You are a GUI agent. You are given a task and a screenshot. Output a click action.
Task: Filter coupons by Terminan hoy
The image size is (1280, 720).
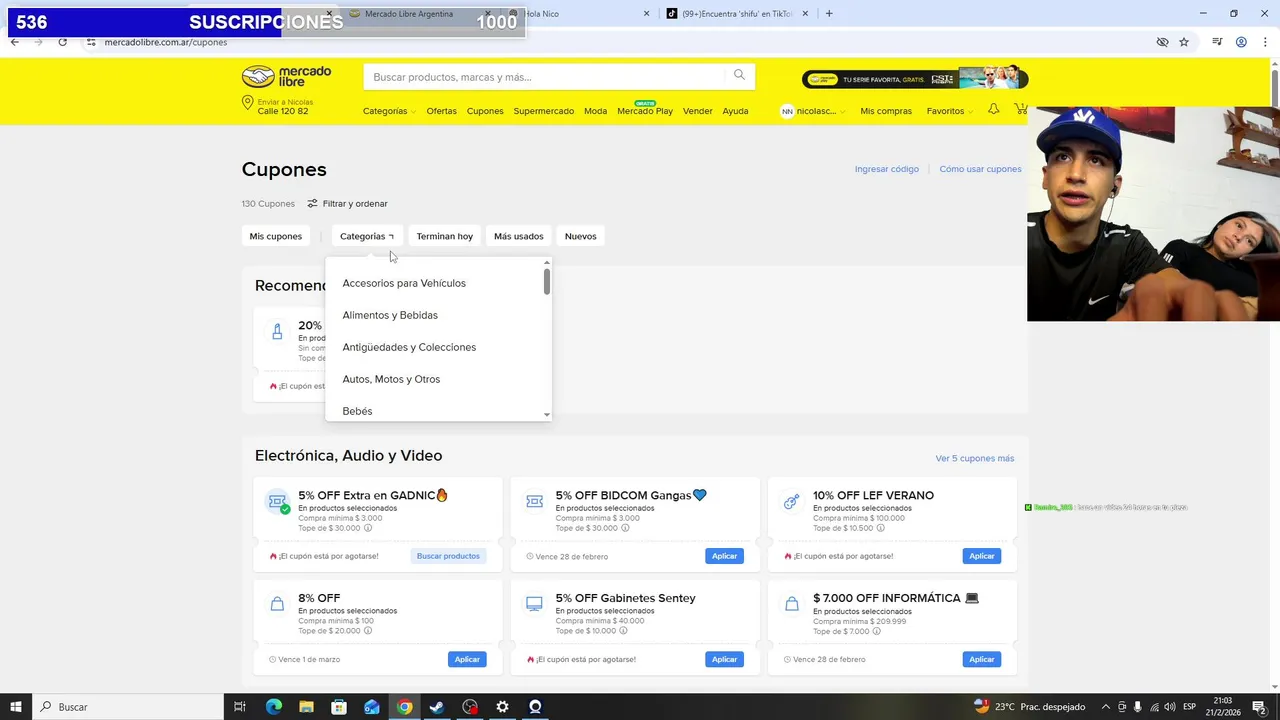click(445, 236)
